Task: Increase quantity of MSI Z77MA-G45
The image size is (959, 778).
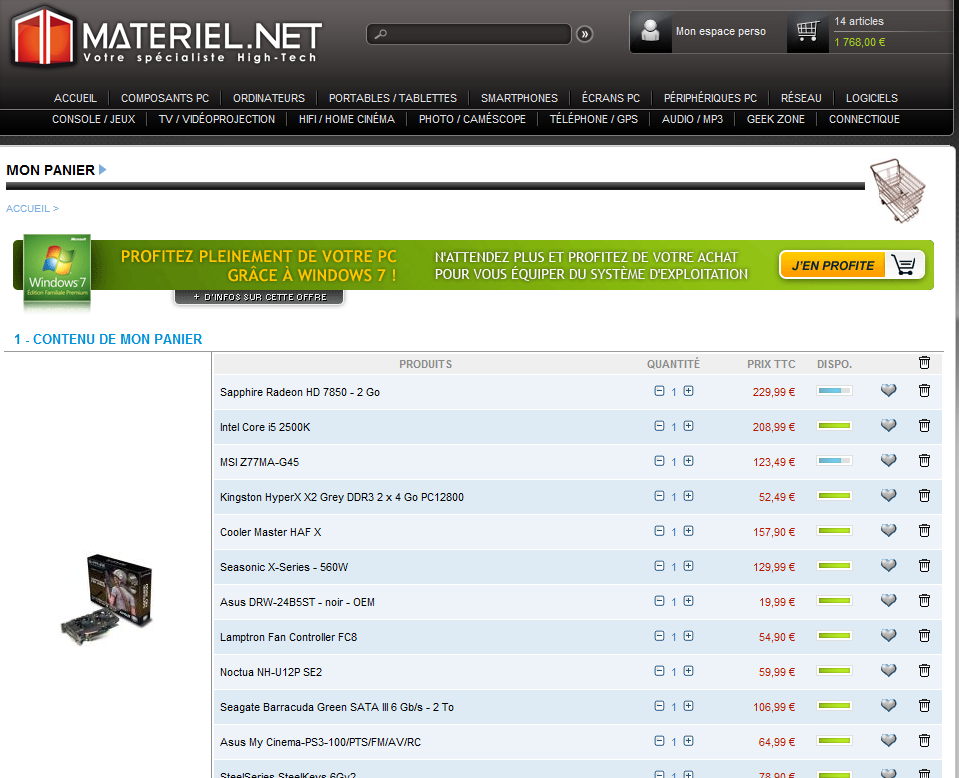Action: 688,461
